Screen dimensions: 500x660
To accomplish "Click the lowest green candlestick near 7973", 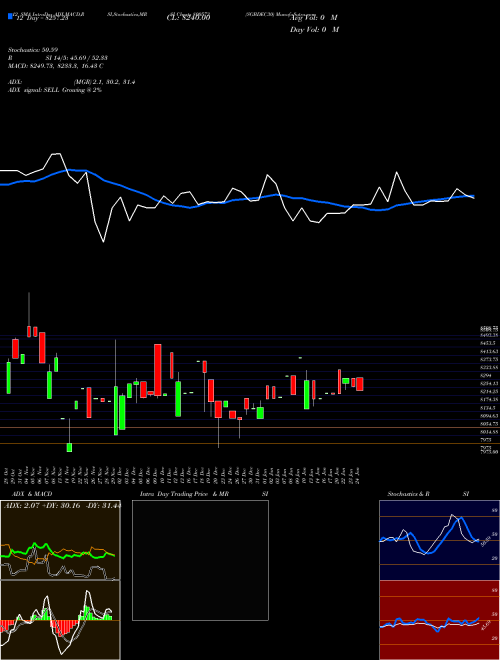I will pos(69,447).
